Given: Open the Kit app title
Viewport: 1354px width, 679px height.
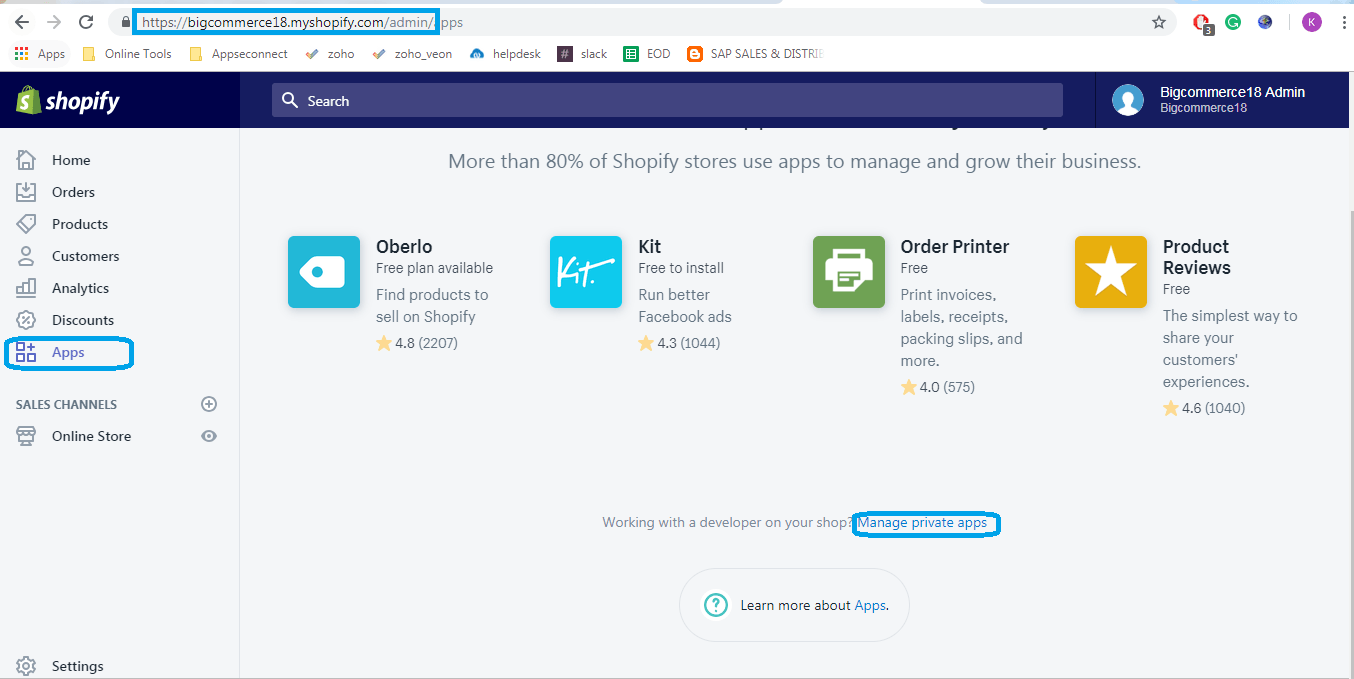Looking at the screenshot, I should [x=650, y=247].
